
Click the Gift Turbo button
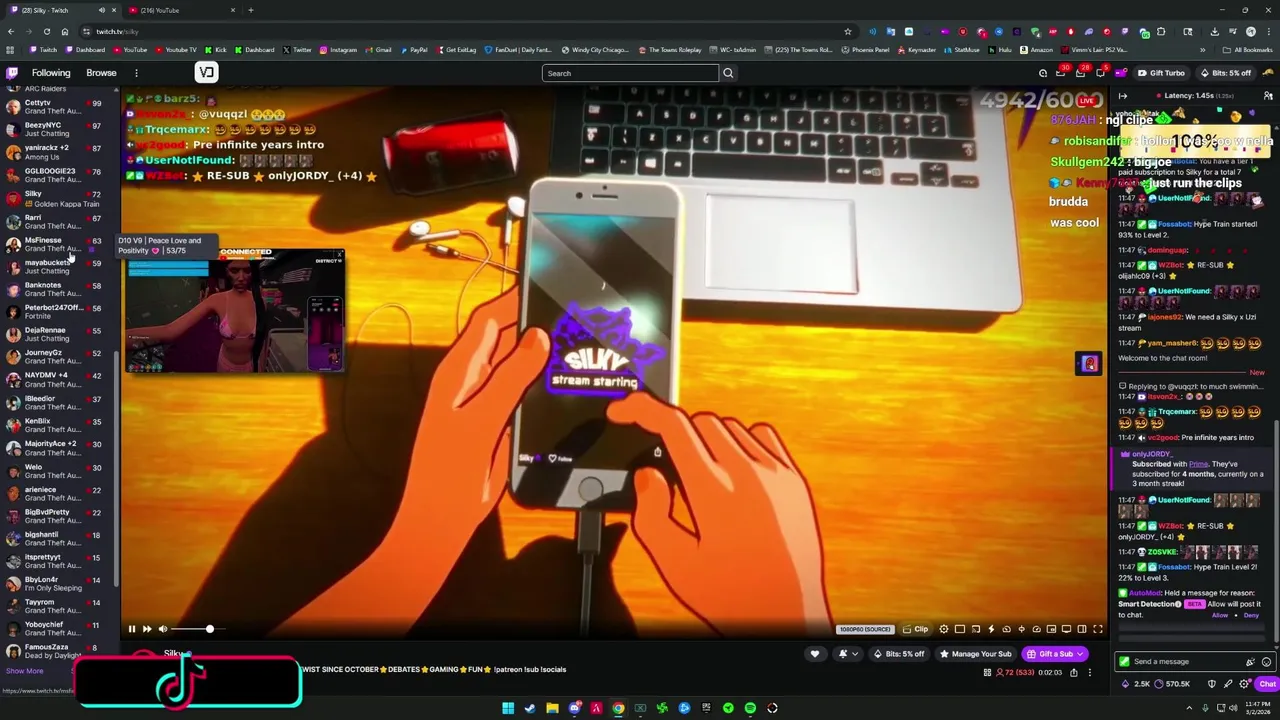tap(1161, 73)
